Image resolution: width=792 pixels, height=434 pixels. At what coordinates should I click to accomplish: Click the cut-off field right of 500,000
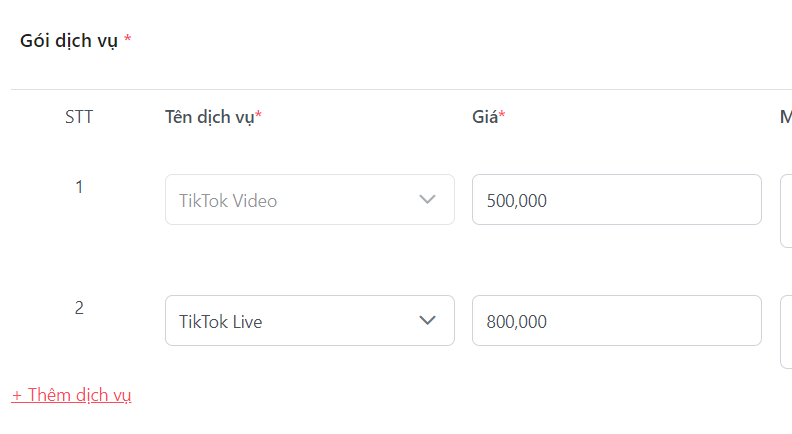click(x=786, y=210)
